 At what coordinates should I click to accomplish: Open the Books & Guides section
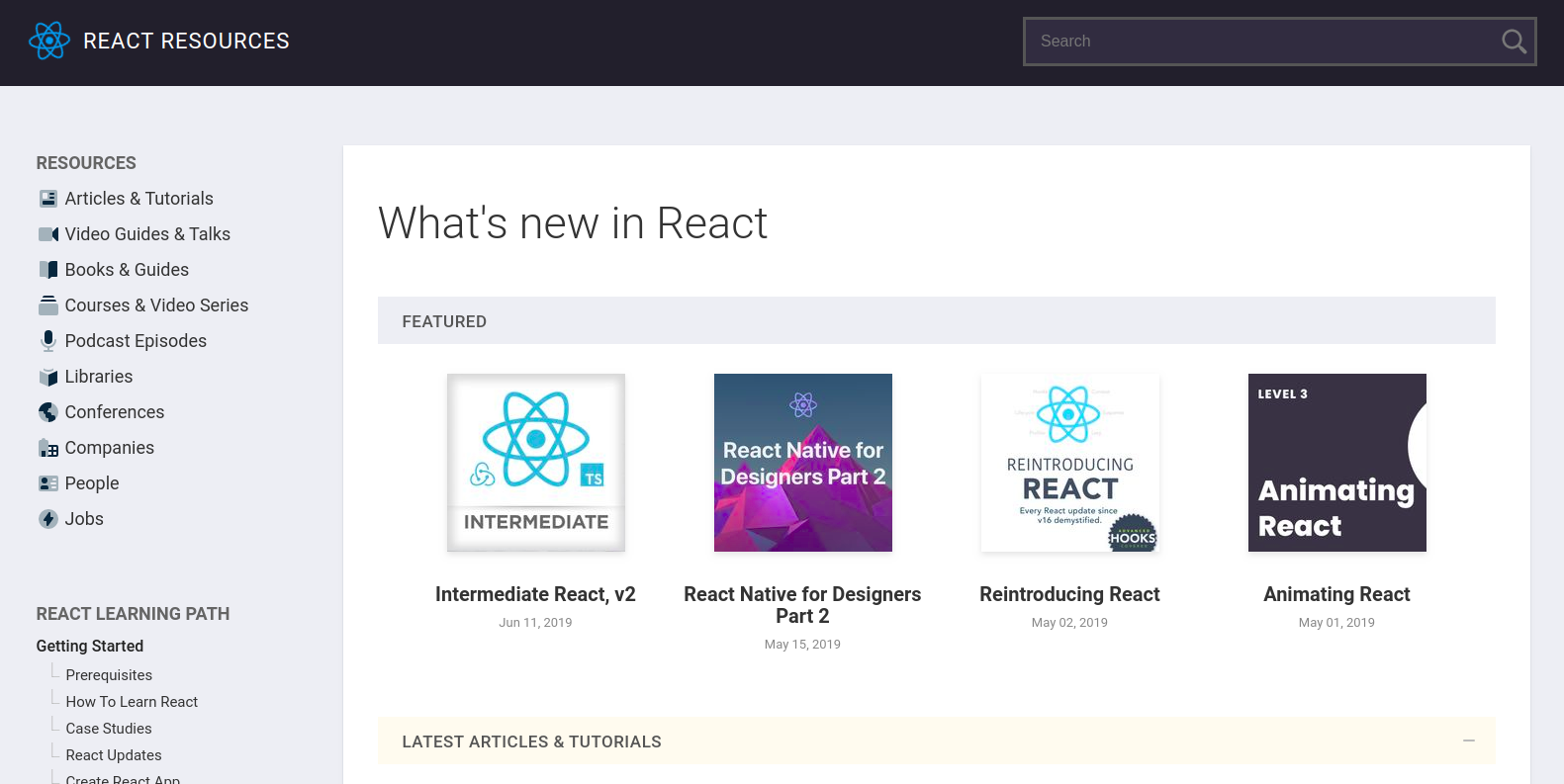[127, 270]
